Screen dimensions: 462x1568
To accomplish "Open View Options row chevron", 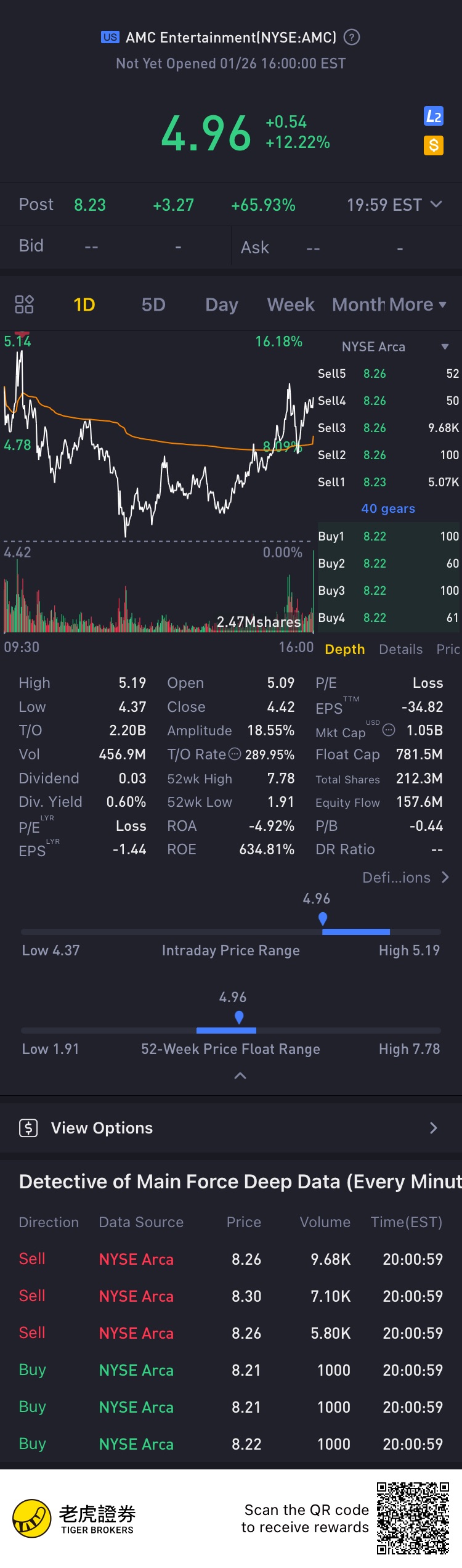I will point(434,1128).
